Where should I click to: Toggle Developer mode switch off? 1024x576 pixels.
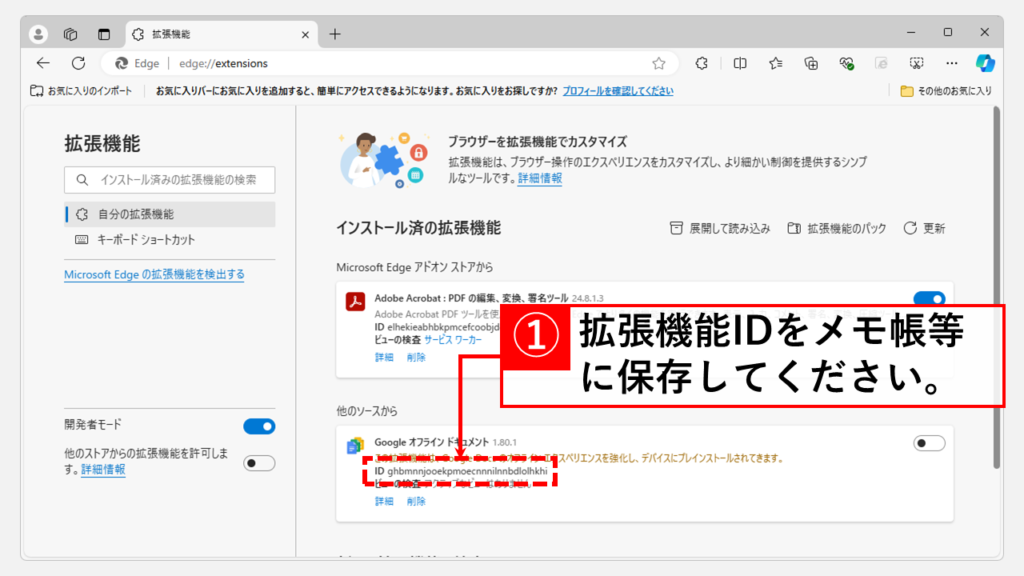(x=259, y=426)
